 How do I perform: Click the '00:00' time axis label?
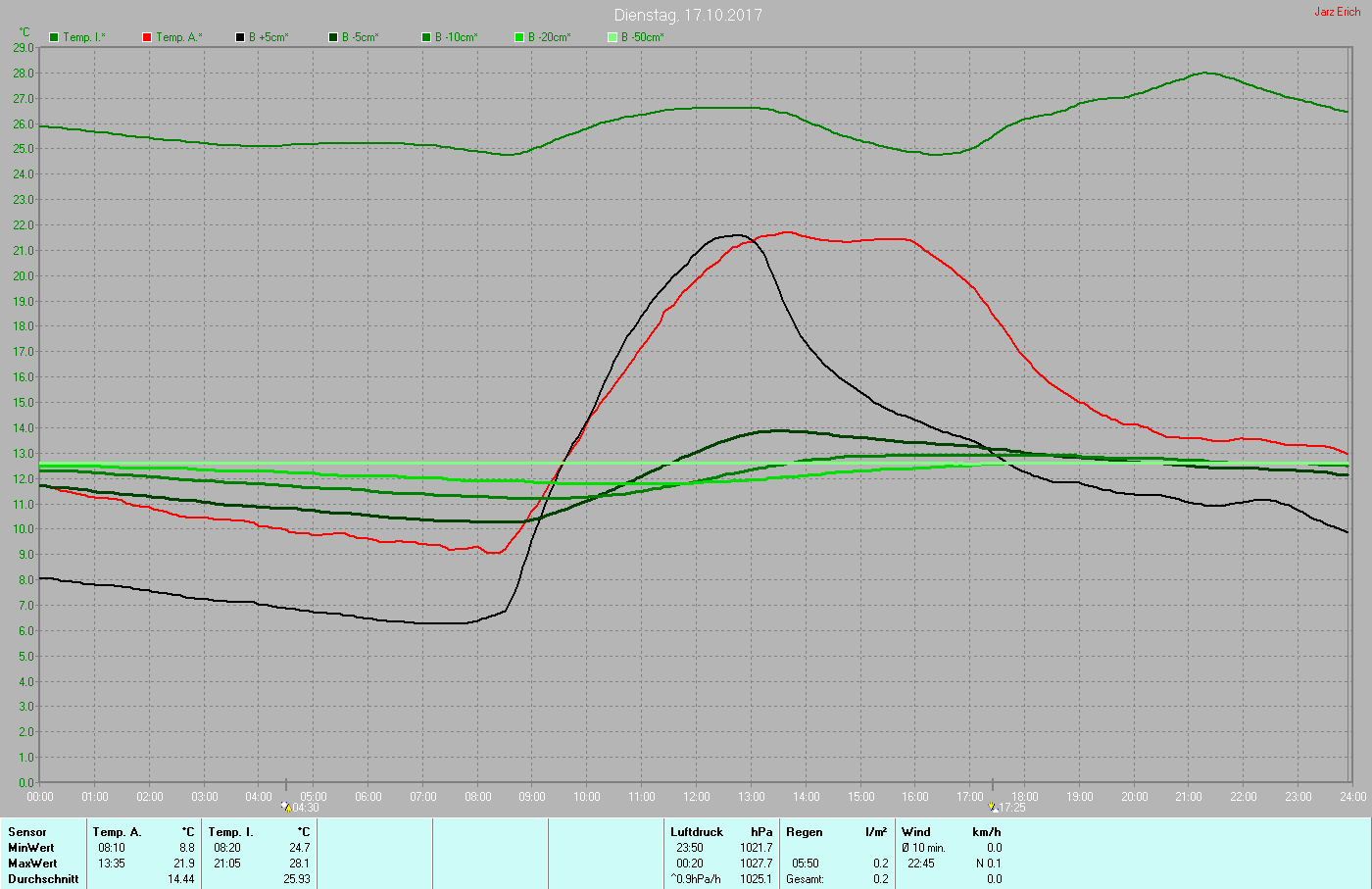(40, 797)
